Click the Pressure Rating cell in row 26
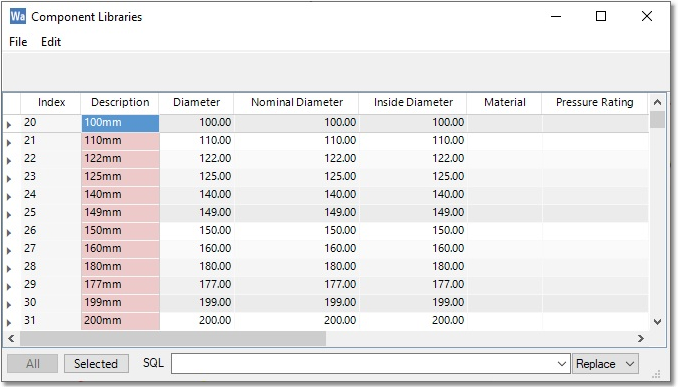The height and width of the screenshot is (389, 678). click(x=595, y=231)
